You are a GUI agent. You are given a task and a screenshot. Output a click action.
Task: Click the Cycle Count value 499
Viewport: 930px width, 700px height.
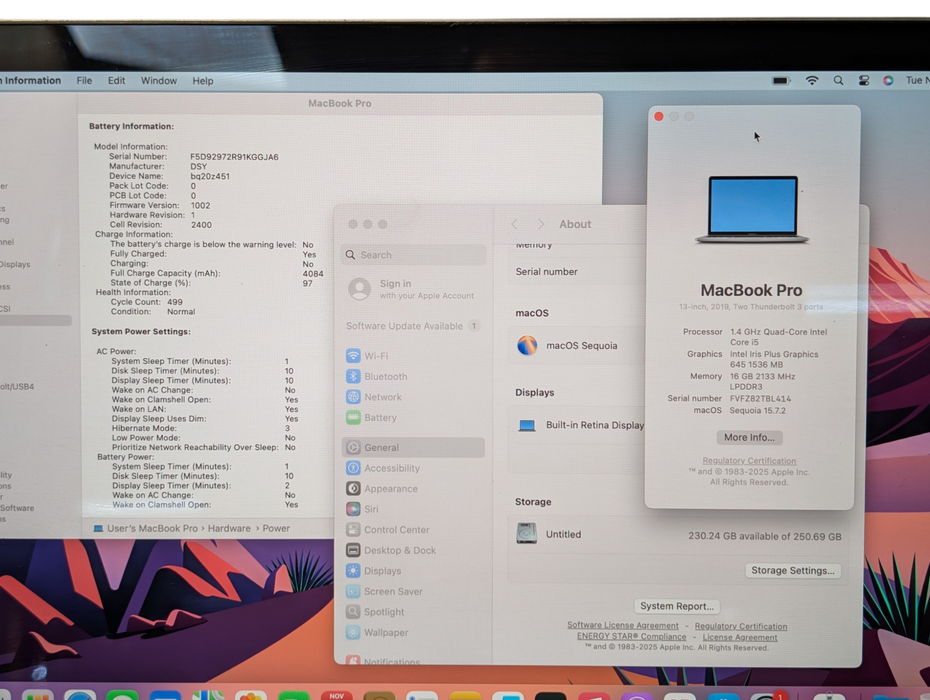click(x=174, y=302)
